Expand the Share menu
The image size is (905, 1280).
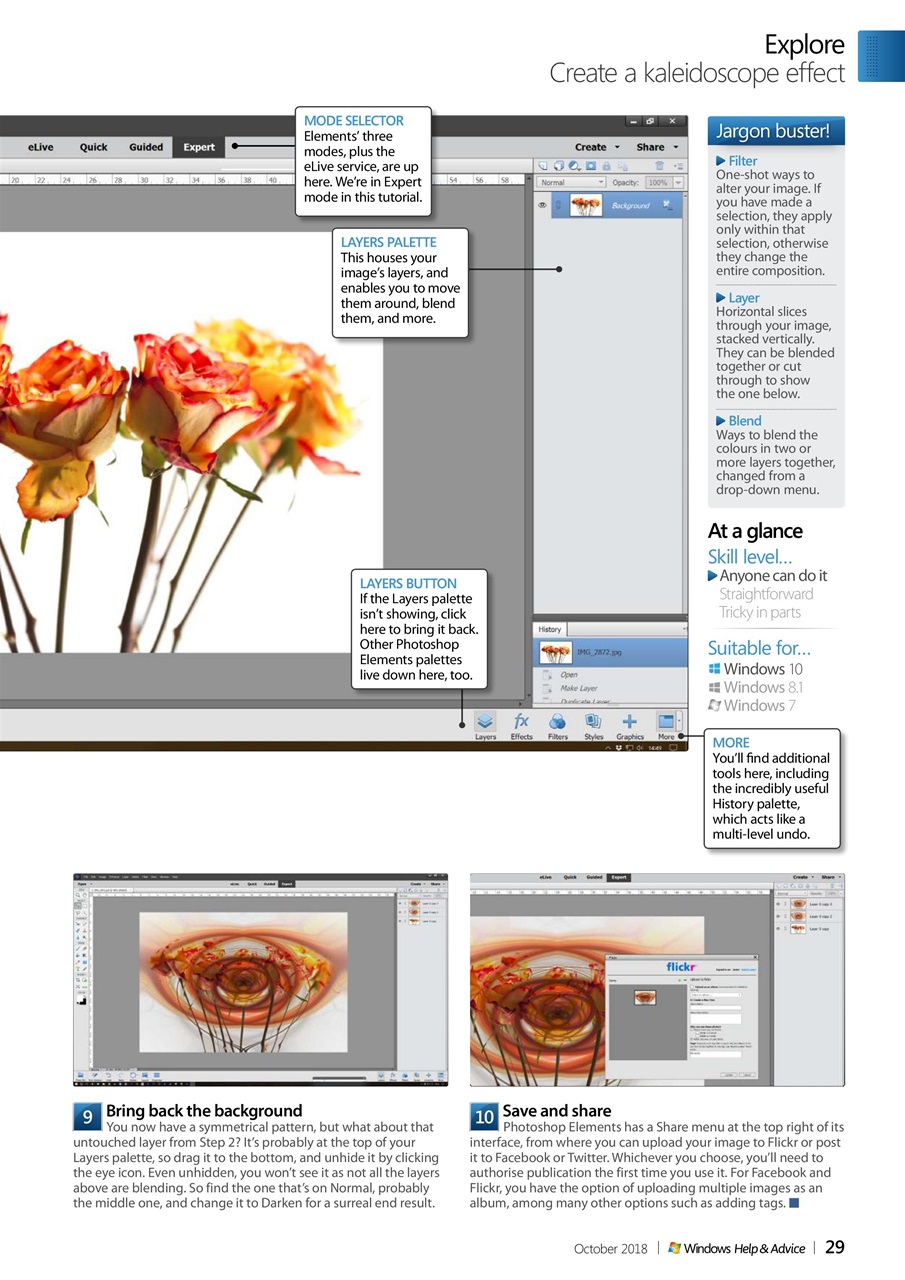tap(655, 147)
